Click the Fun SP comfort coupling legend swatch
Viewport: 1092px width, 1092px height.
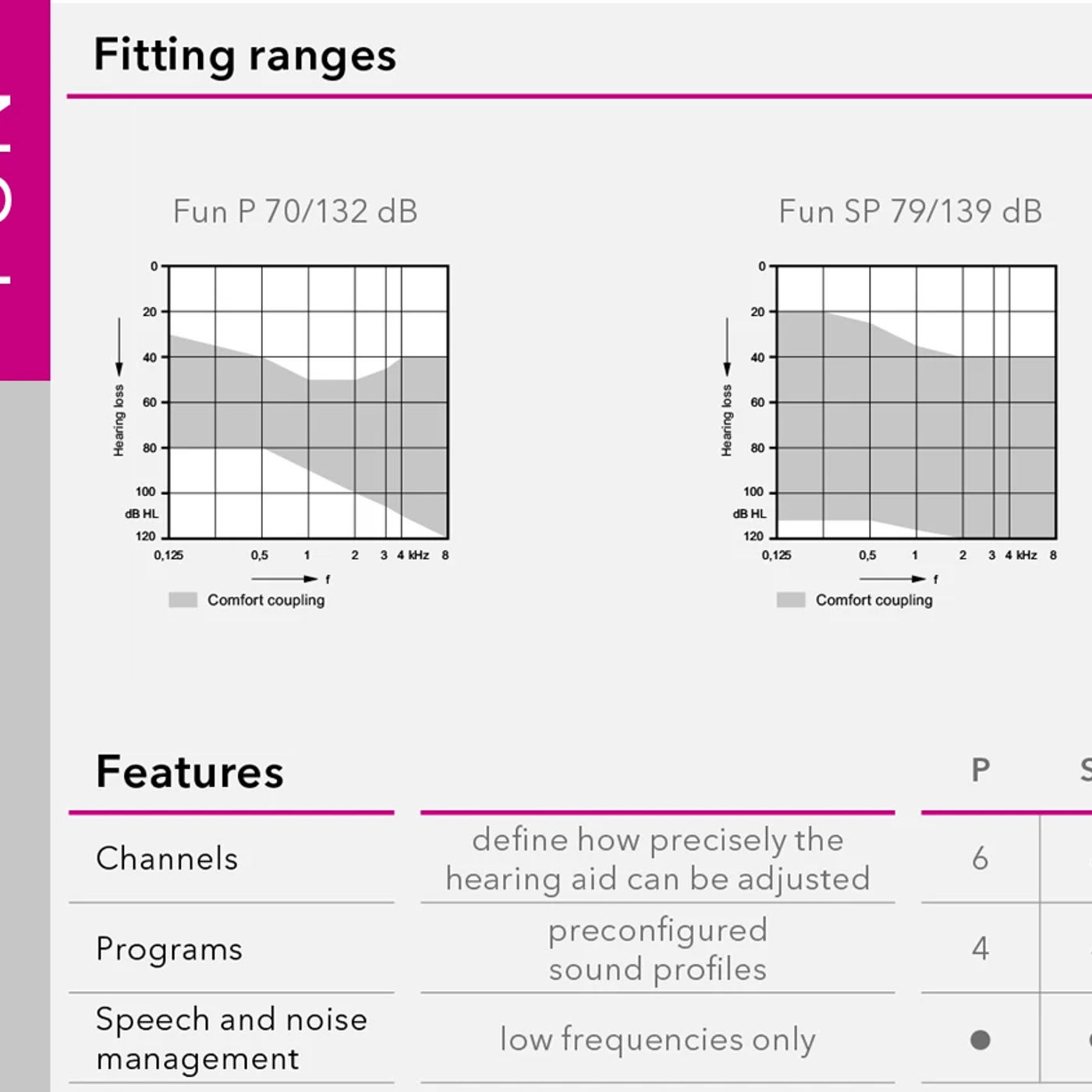(x=791, y=600)
